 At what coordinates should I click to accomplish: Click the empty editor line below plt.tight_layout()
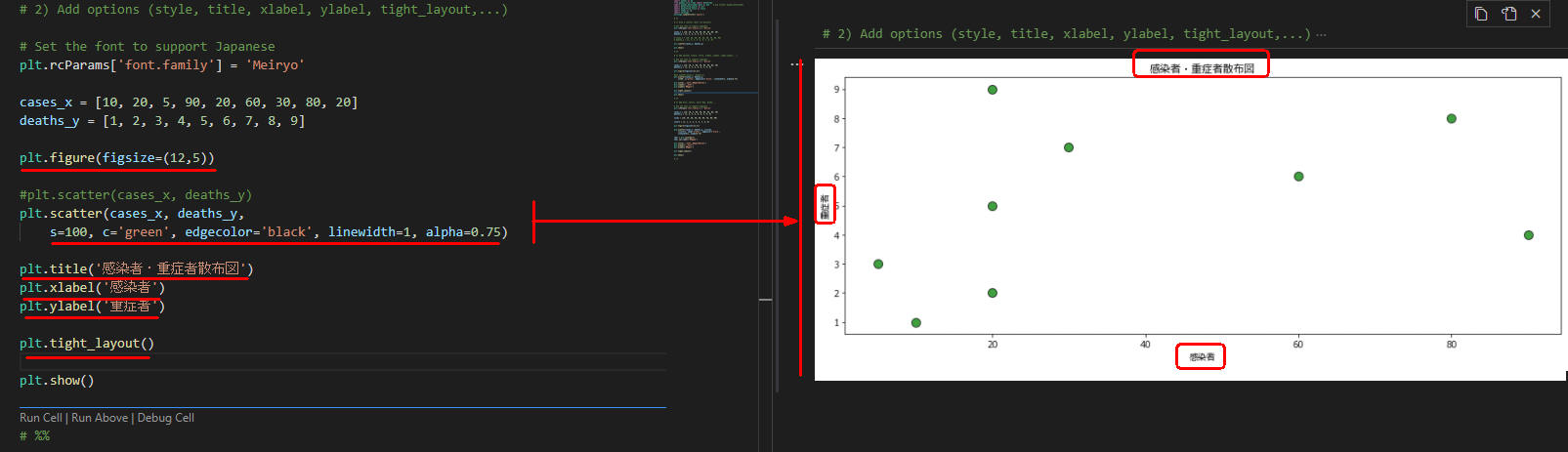[x=342, y=362]
